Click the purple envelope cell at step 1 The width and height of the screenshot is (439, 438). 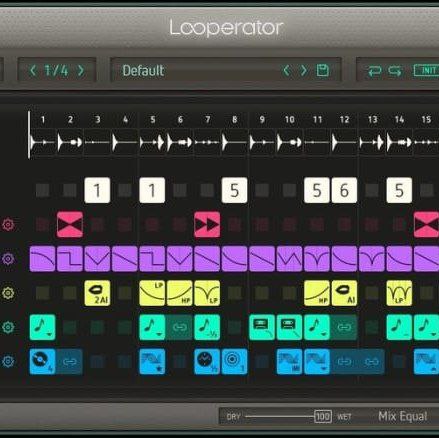(x=42, y=259)
